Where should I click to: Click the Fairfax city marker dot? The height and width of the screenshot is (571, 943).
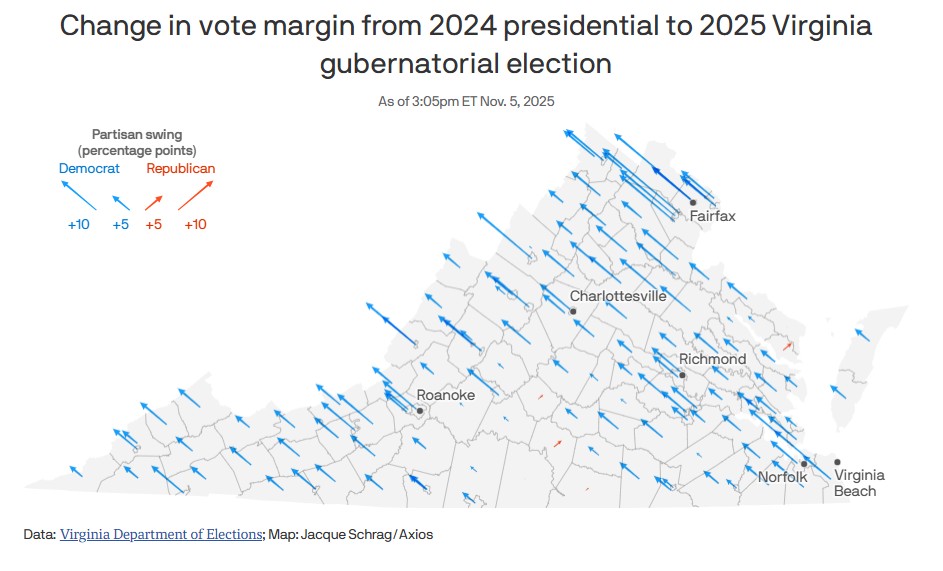[693, 202]
